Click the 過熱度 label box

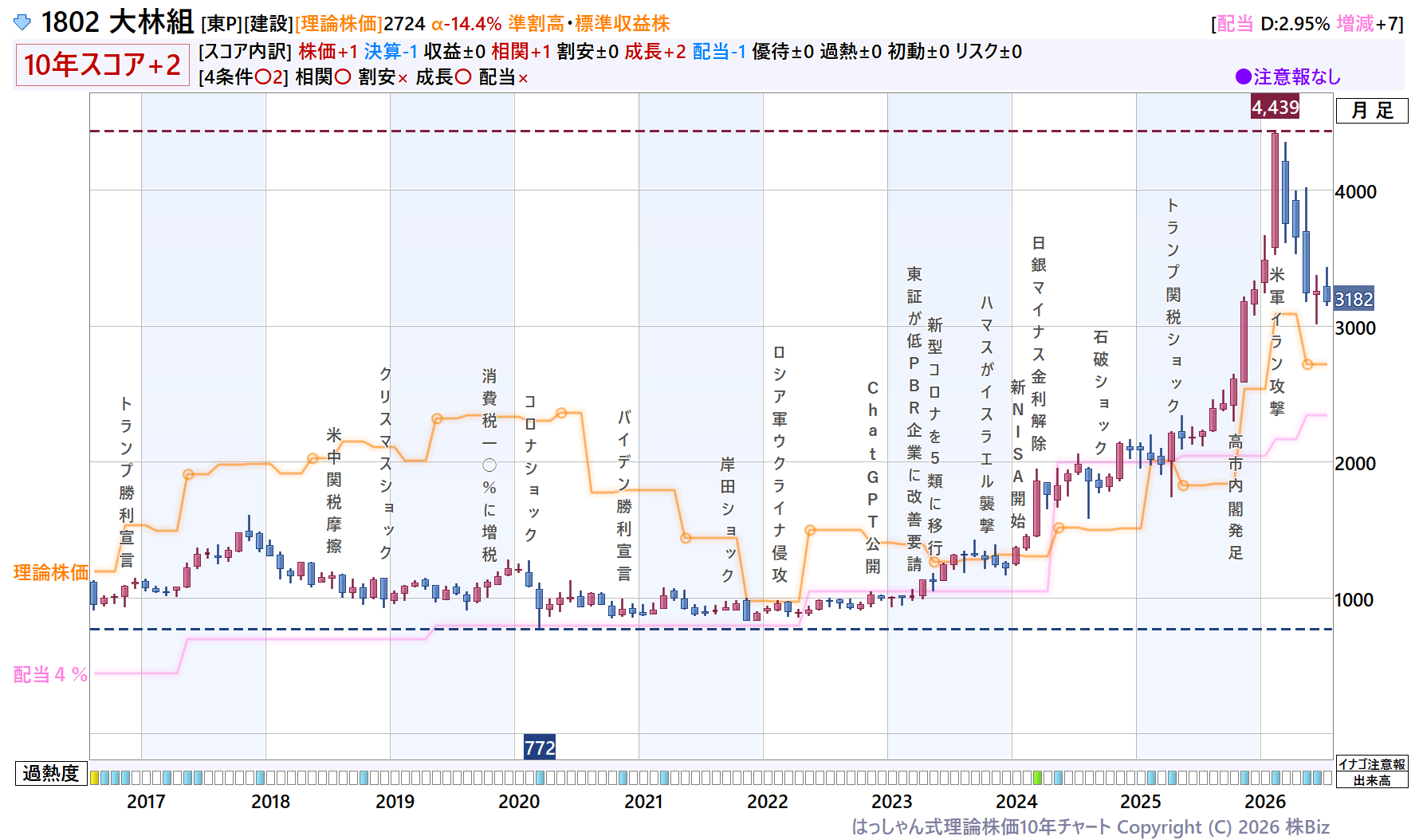point(51,773)
